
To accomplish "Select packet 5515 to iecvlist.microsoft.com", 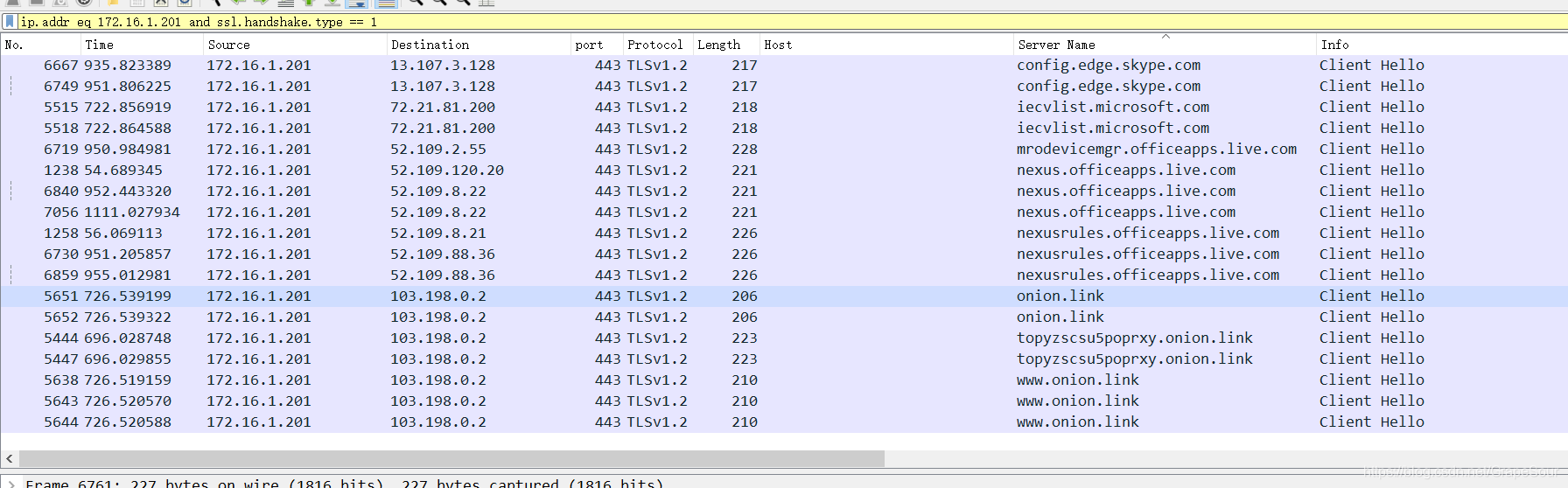I will coord(784,107).
